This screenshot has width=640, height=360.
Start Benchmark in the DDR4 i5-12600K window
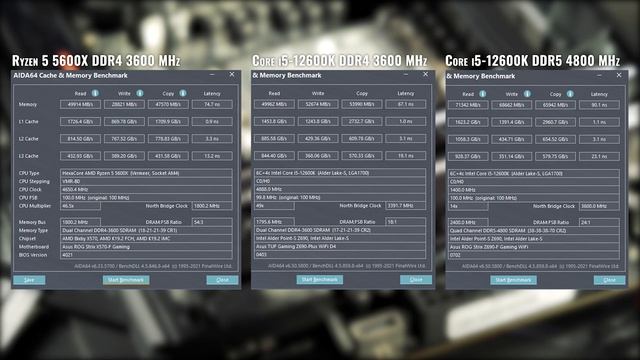click(320, 280)
